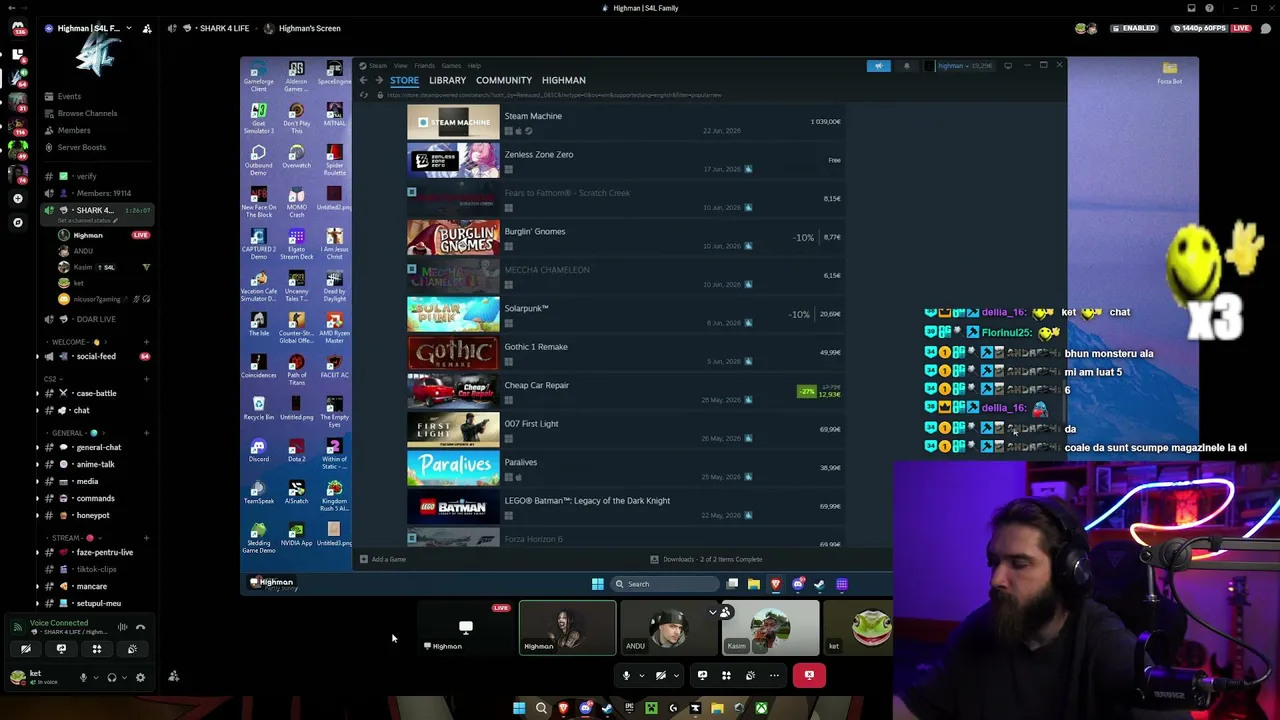Open Minecraft from the bottom Windows taskbar
The image size is (1280, 720).
(651, 709)
